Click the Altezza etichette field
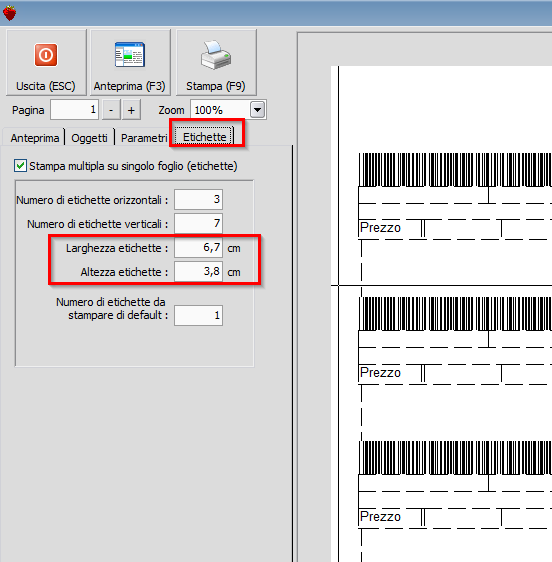Screen dimensions: 552x562 click(199, 272)
